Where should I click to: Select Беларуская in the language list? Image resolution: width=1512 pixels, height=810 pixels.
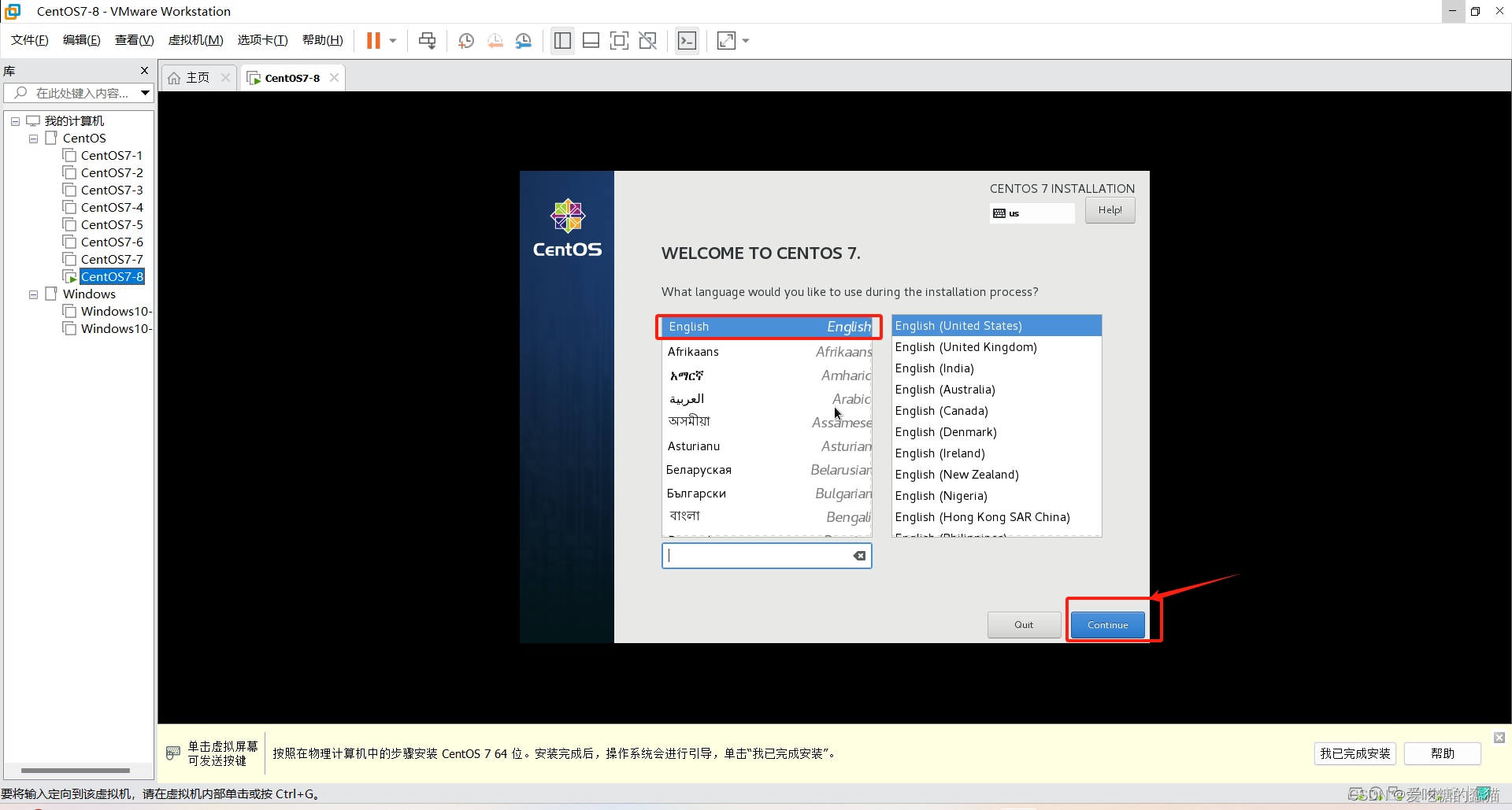[767, 470]
